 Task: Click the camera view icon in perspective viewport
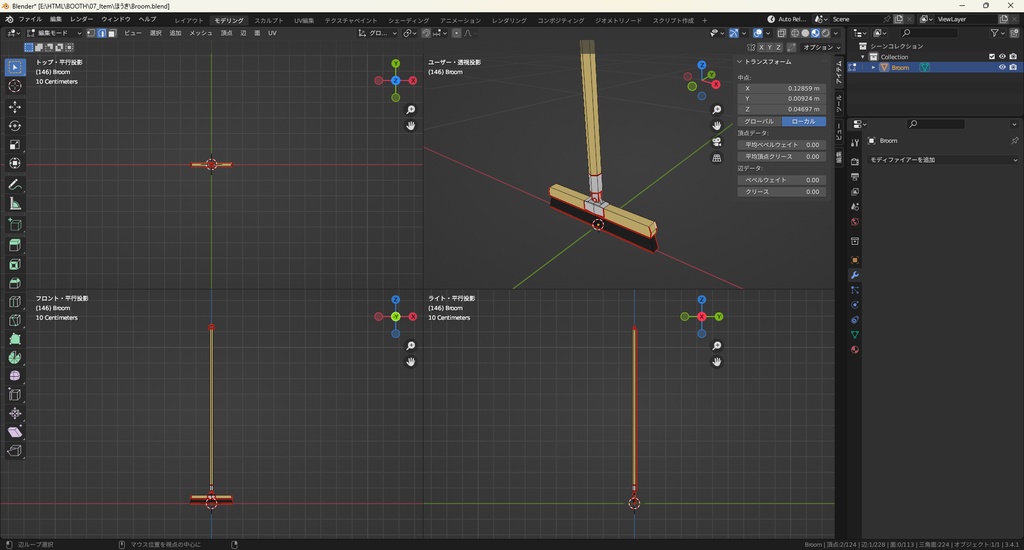pos(717,141)
